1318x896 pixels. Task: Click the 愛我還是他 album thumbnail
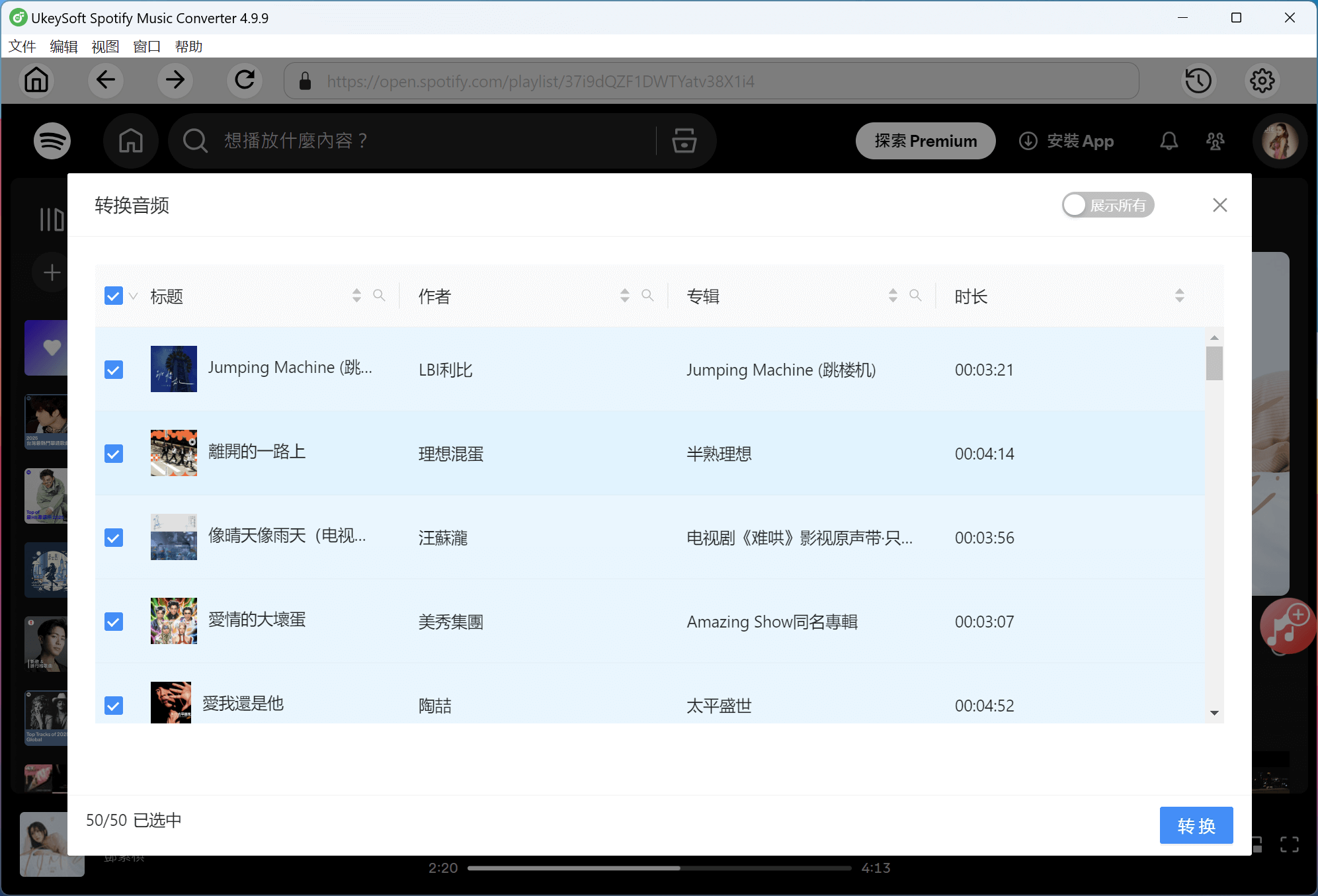(171, 703)
